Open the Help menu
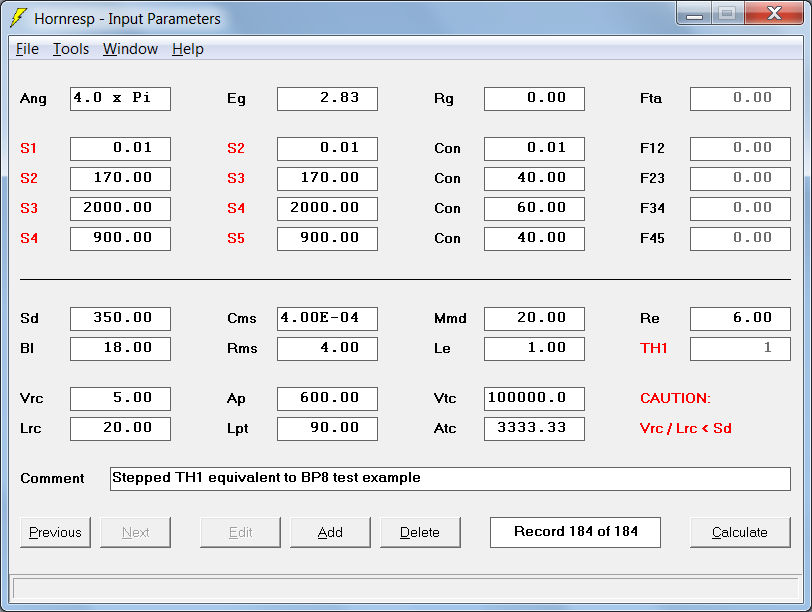 pos(187,49)
